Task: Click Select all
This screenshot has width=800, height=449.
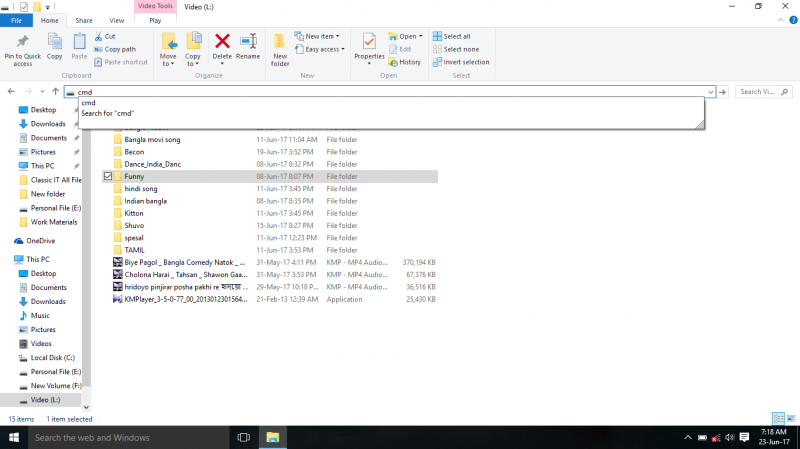Action: pyautogui.click(x=452, y=36)
